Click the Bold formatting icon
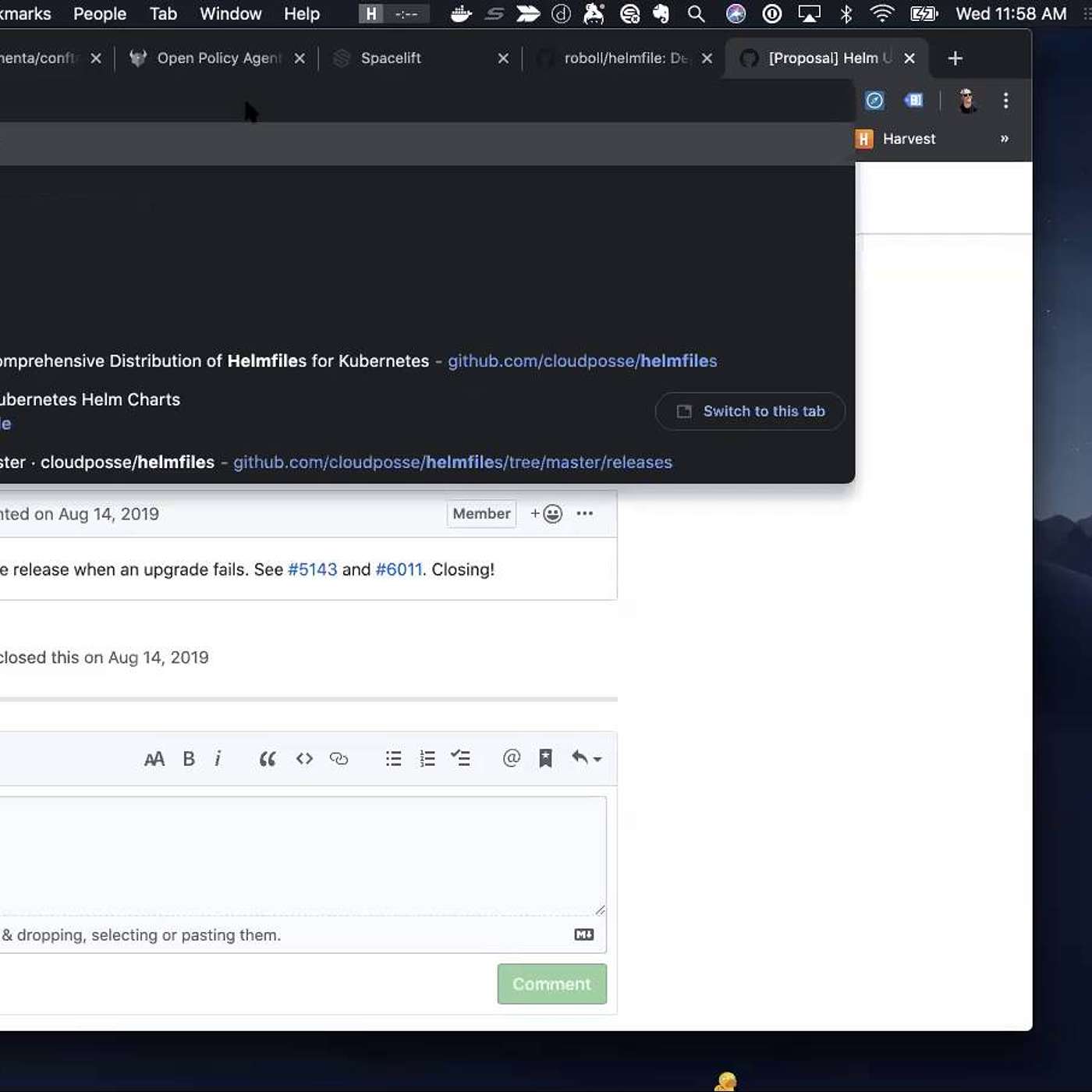1092x1092 pixels. coord(189,759)
